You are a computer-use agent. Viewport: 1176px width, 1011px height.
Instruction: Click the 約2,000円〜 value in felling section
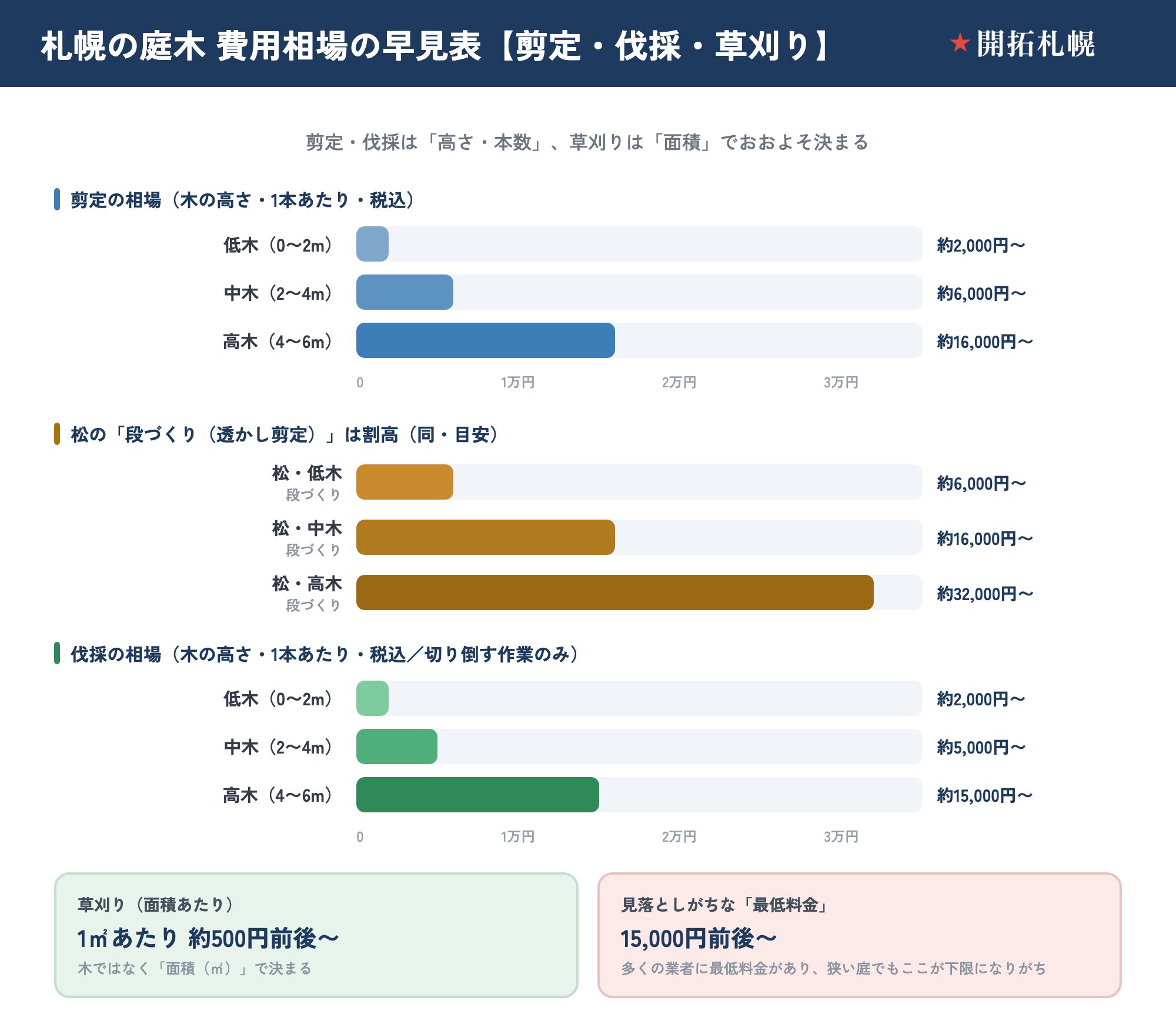coord(981,699)
